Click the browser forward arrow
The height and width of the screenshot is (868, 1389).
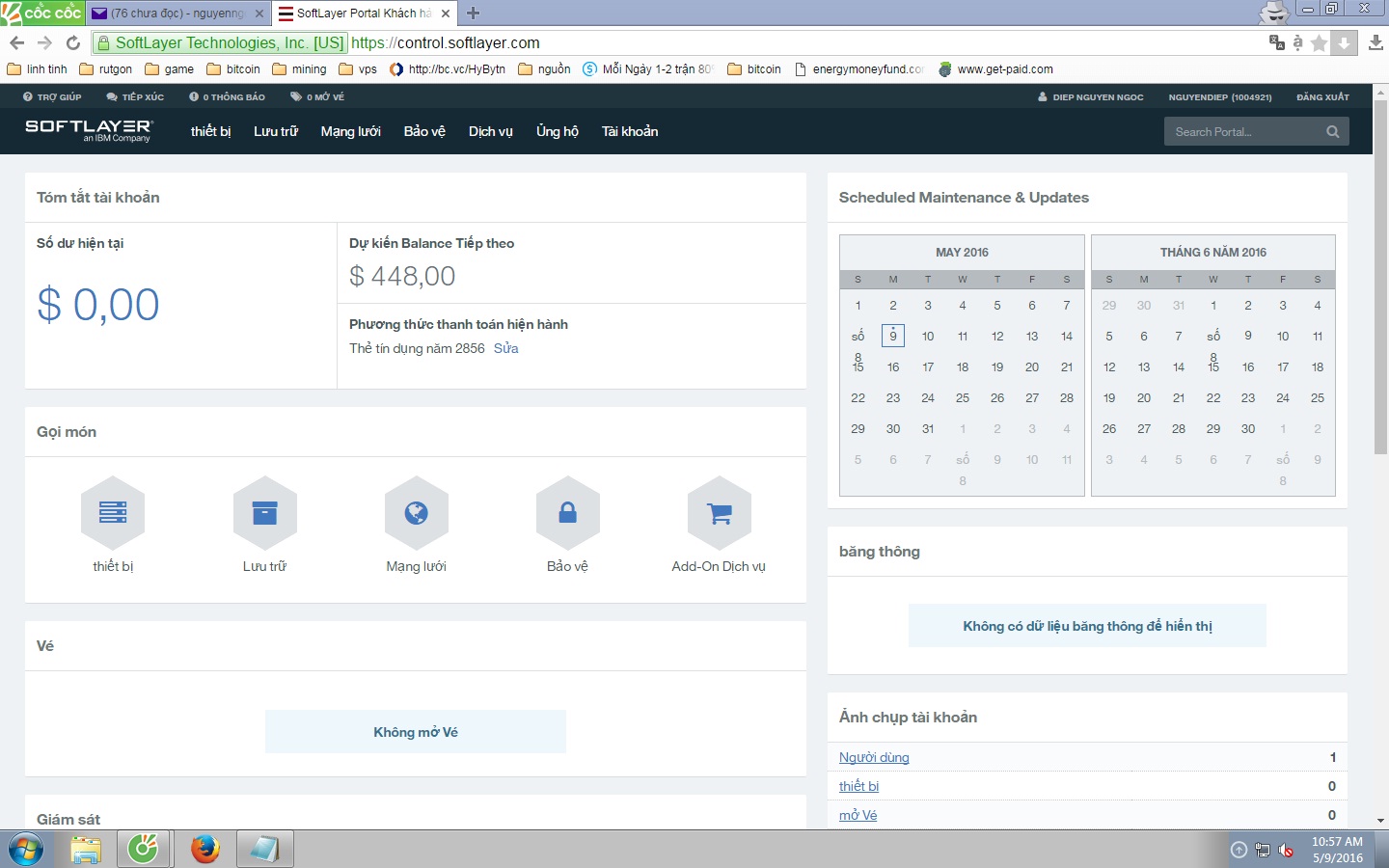[x=44, y=42]
